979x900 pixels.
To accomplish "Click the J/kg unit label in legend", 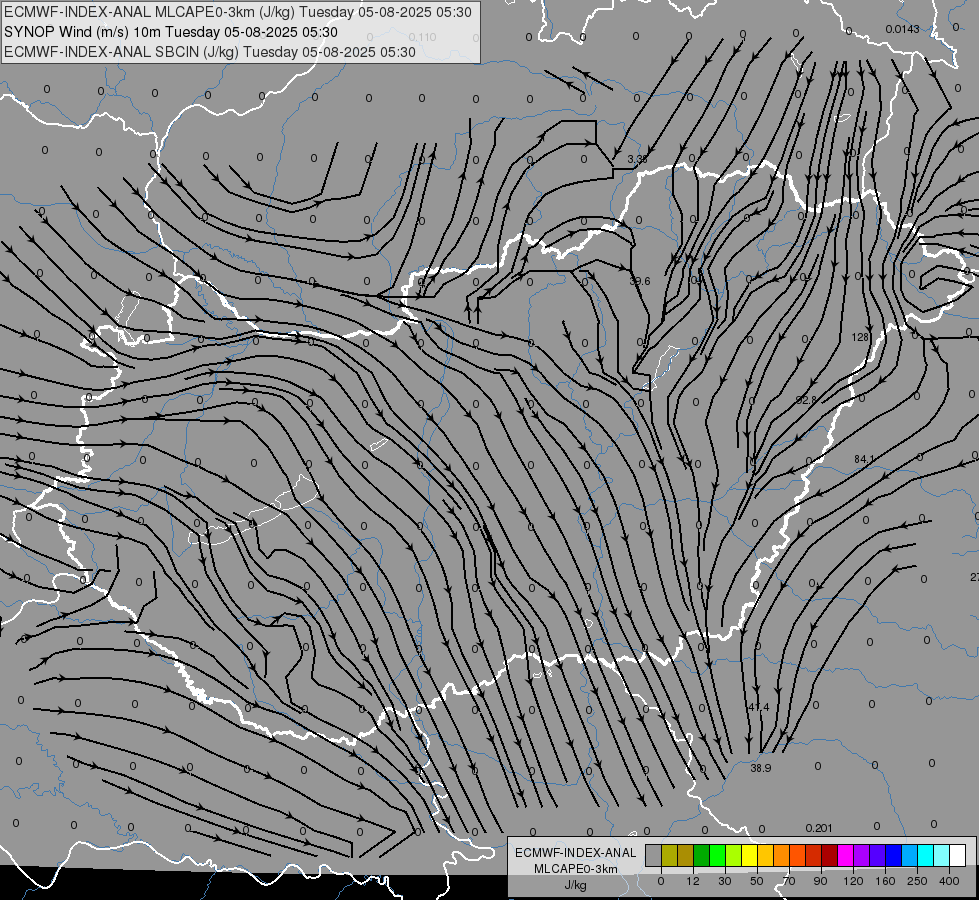I will pos(575,885).
